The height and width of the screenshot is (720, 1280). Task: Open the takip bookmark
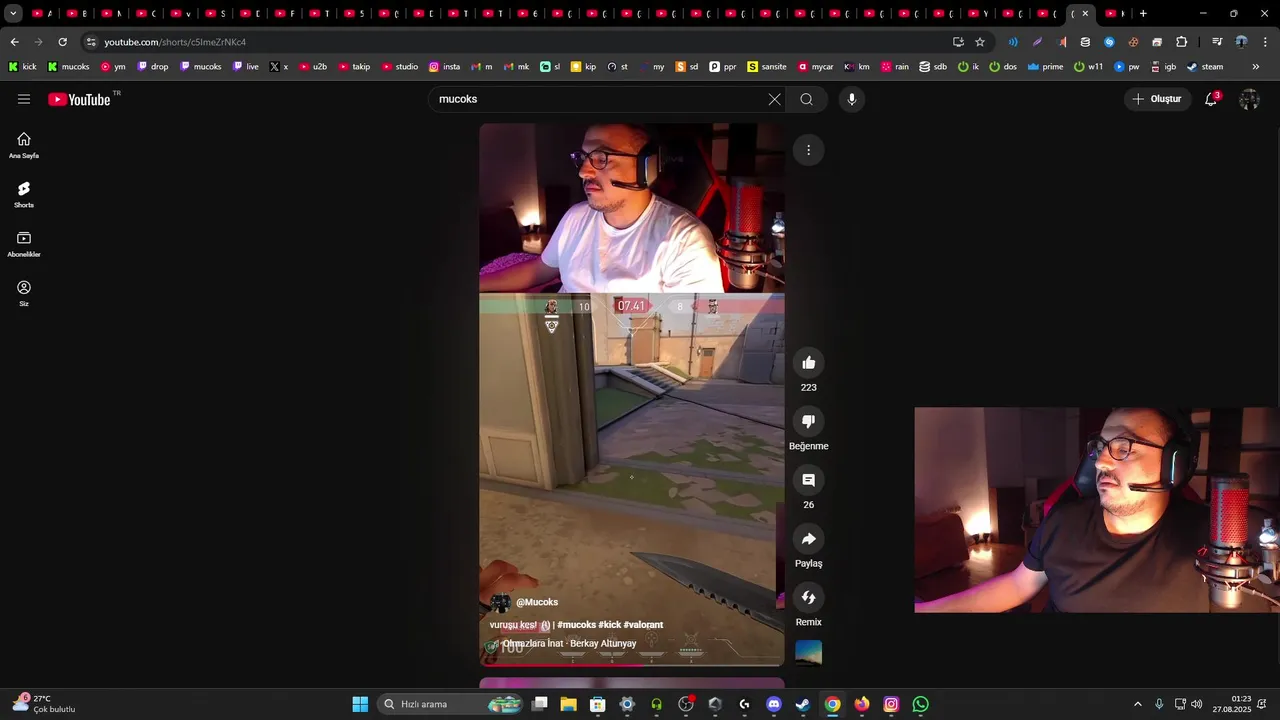point(354,67)
